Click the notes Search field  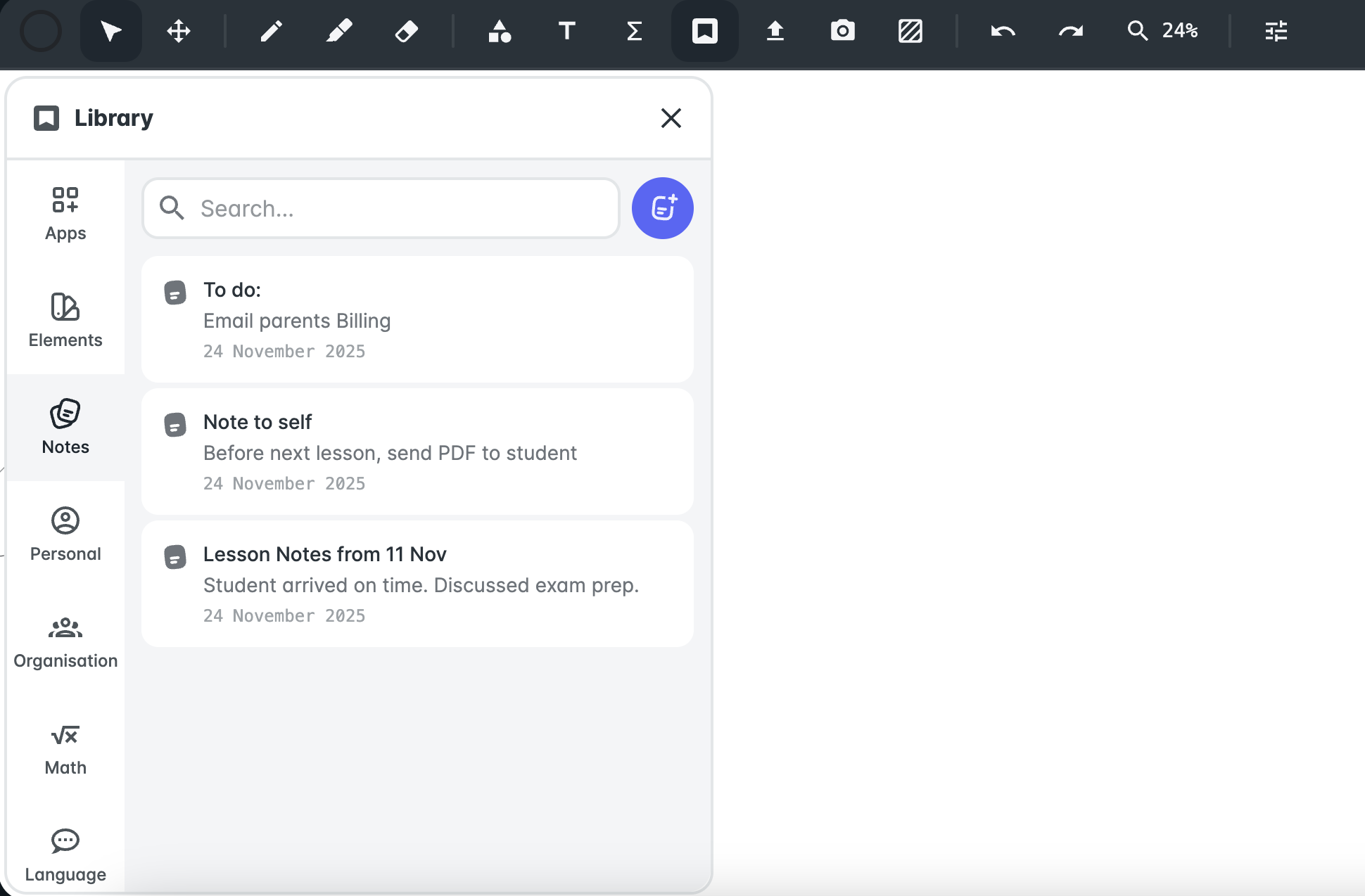pyautogui.click(x=394, y=208)
